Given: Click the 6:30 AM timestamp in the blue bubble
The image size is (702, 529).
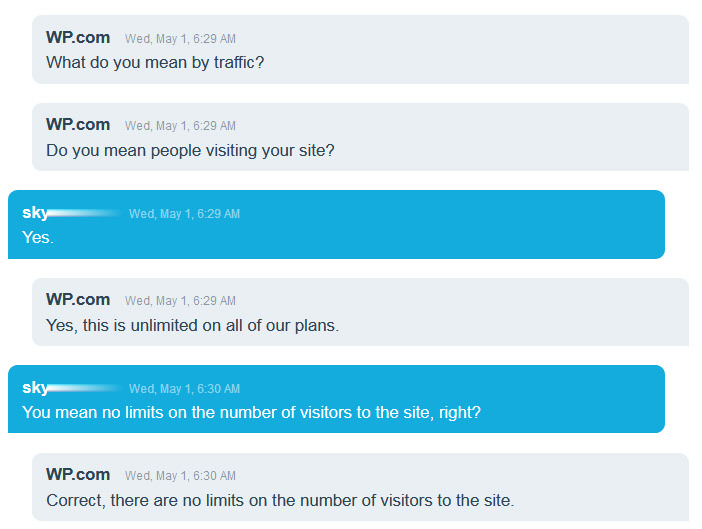Looking at the screenshot, I should click(x=184, y=389).
